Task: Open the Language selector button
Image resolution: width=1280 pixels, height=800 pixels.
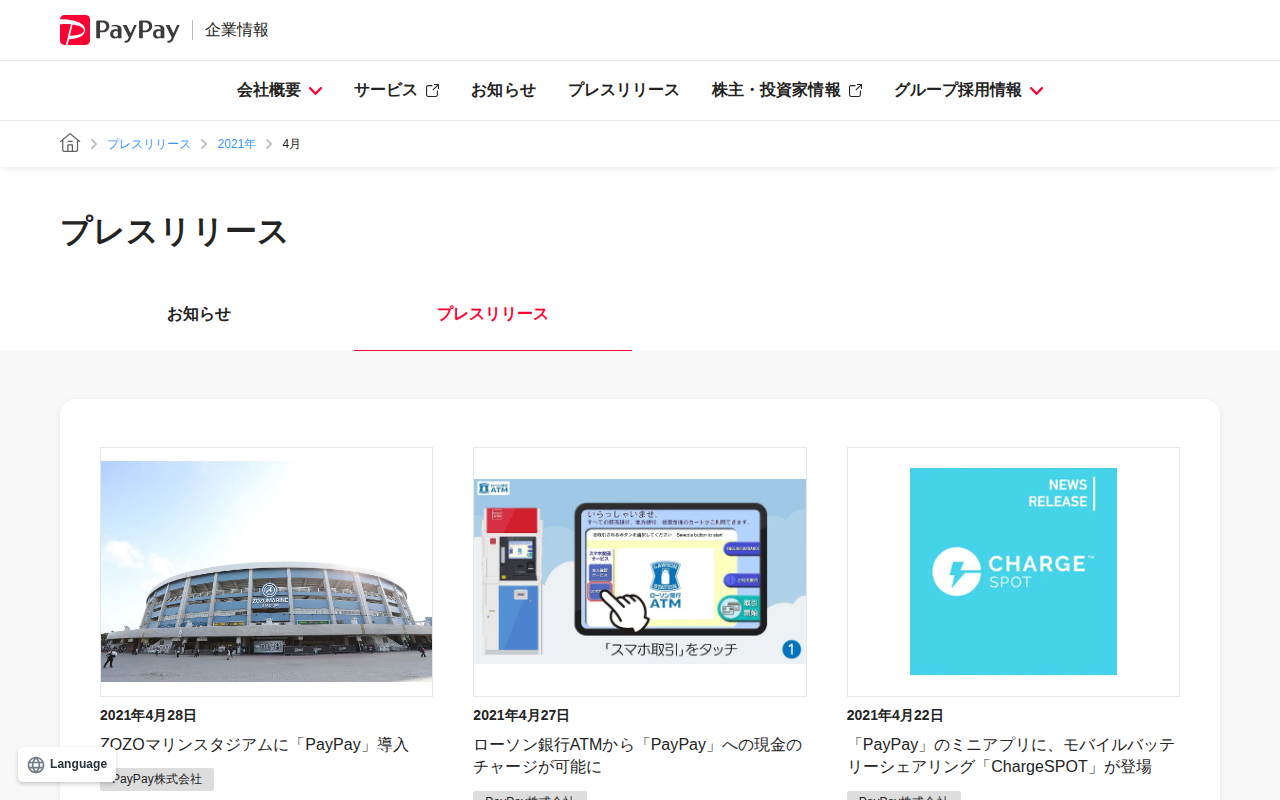Action: pos(67,764)
